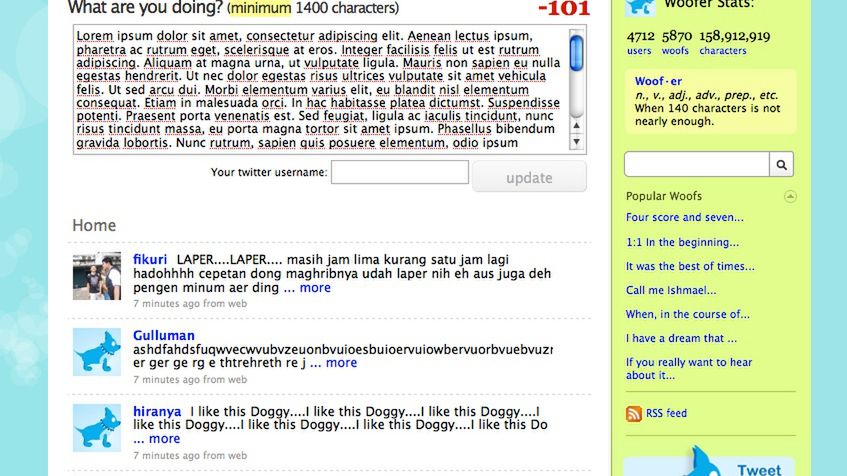Open hiranya's blue dog avatar
This screenshot has height=476, width=847.
97,428
